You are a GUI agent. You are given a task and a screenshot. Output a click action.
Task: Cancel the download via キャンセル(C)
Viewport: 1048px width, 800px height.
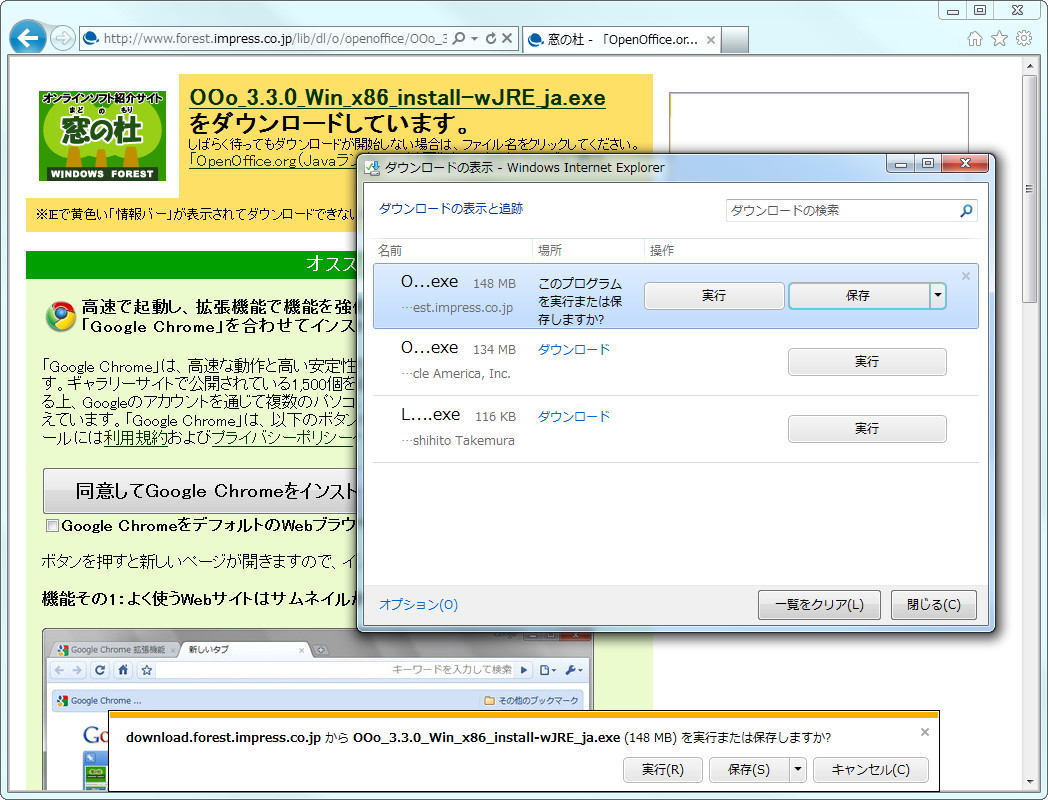870,769
